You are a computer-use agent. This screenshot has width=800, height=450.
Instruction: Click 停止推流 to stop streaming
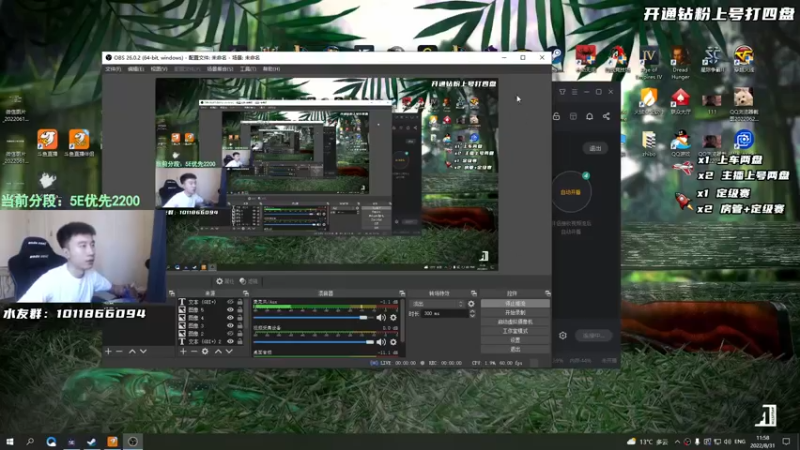(515, 303)
